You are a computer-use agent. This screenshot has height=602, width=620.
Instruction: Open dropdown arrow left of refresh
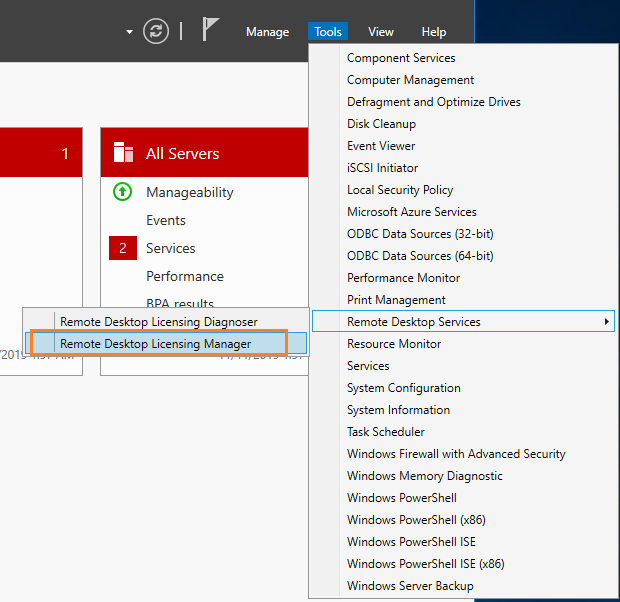(x=129, y=32)
